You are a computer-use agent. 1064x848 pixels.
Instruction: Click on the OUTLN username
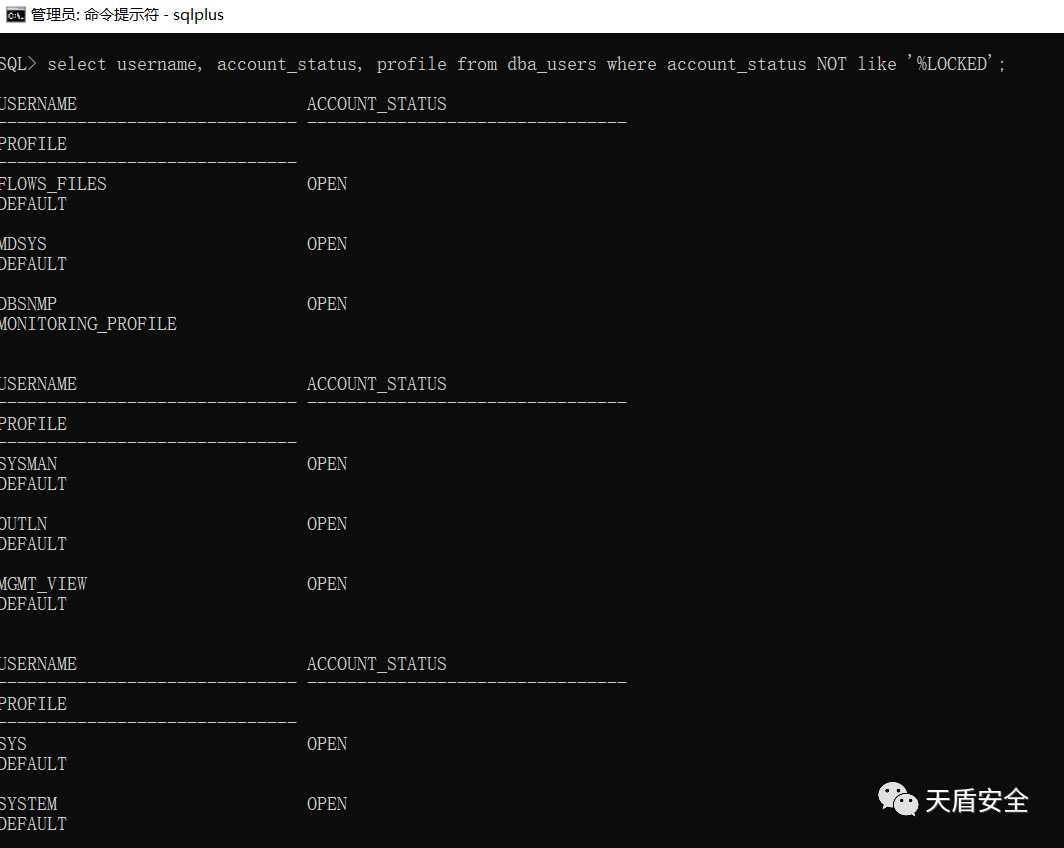[x=24, y=524]
